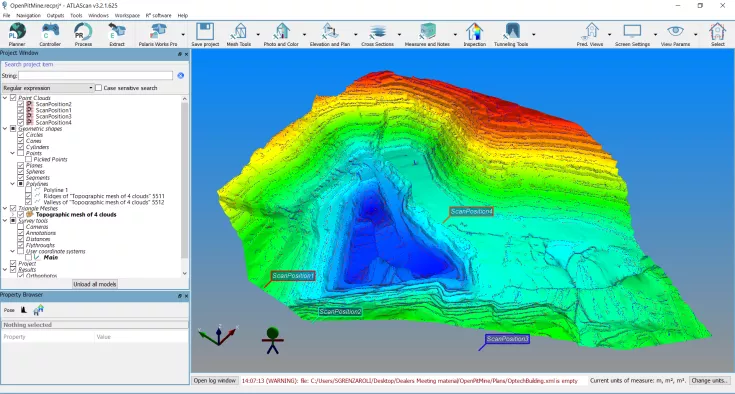735x394 pixels.
Task: Open Tunneling Tools
Action: [x=511, y=34]
